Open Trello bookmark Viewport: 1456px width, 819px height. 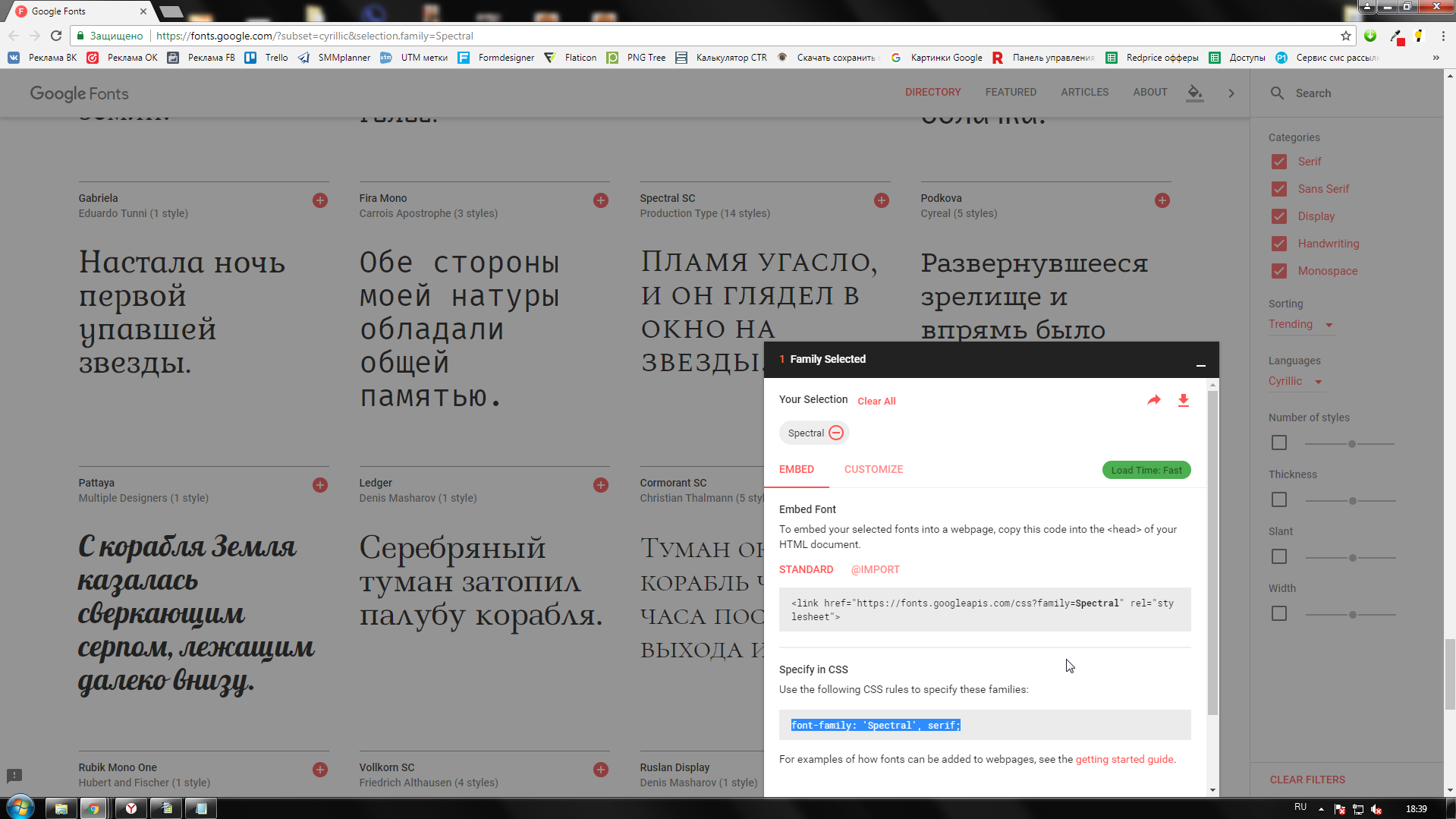266,58
